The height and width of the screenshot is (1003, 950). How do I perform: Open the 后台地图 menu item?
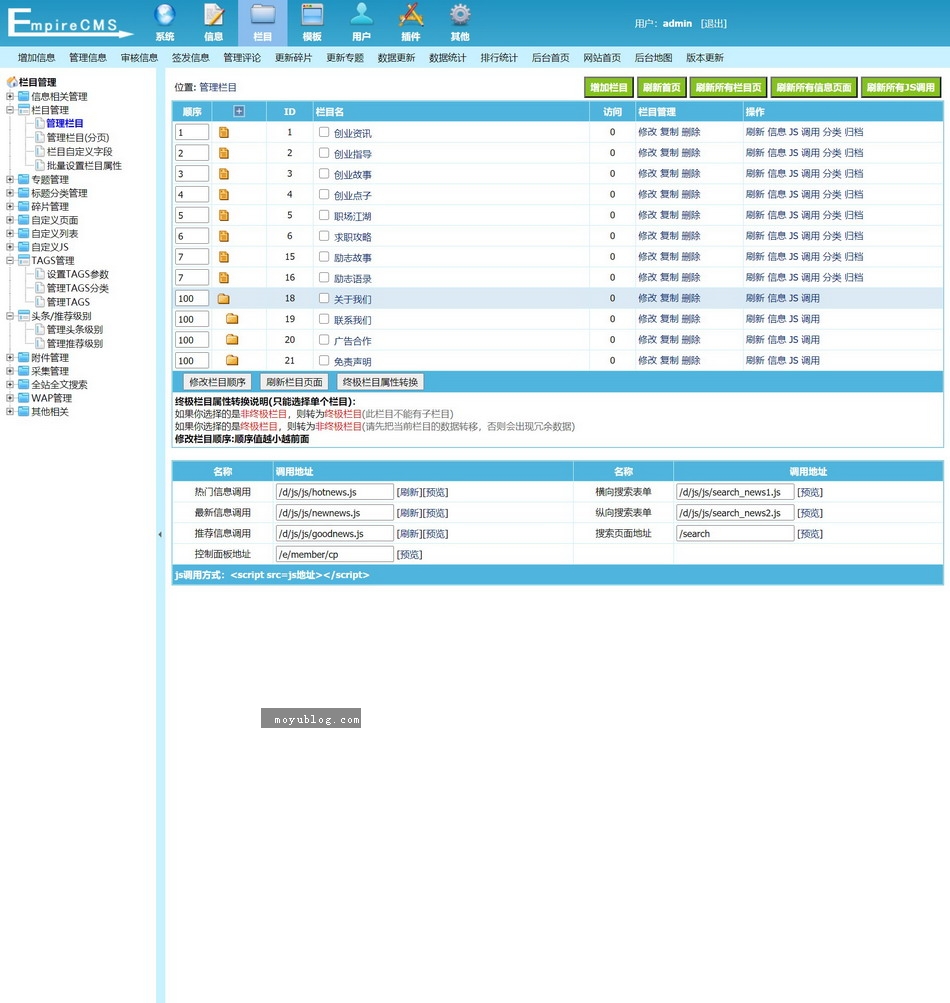point(653,58)
